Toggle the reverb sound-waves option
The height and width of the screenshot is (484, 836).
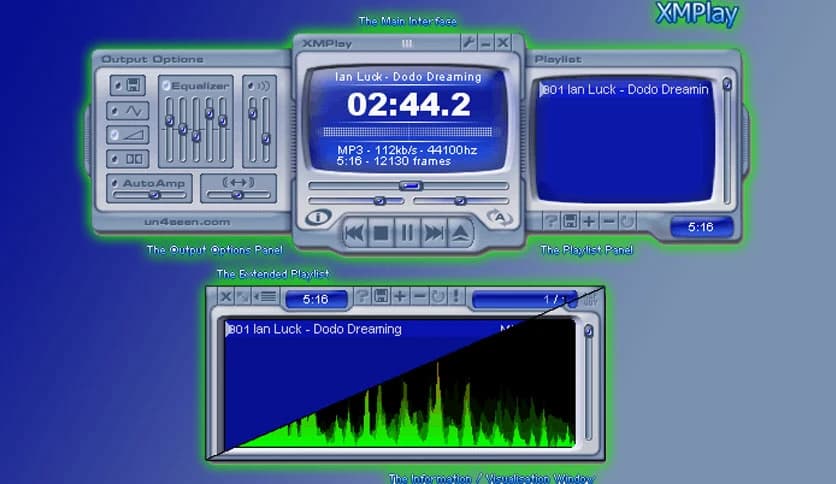(x=259, y=86)
